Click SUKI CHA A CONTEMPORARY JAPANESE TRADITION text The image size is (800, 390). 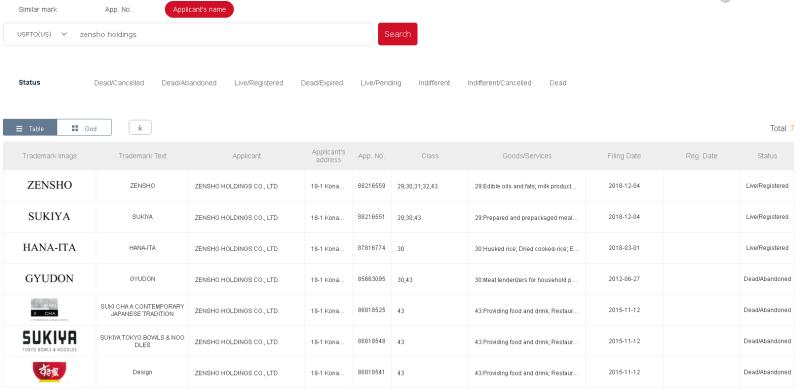[142, 310]
